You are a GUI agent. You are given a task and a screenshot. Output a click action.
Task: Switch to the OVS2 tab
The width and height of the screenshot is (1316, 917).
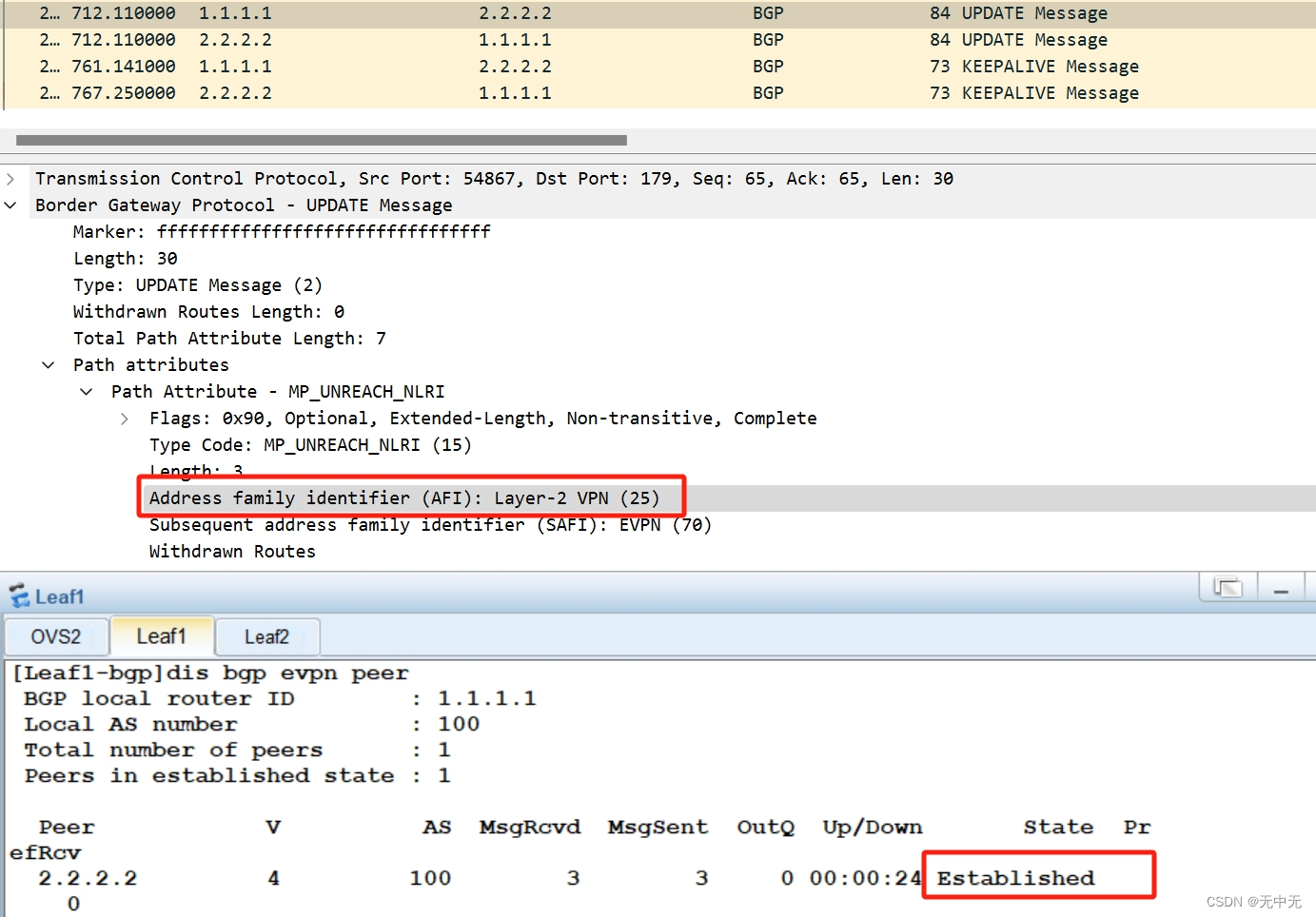pos(56,636)
